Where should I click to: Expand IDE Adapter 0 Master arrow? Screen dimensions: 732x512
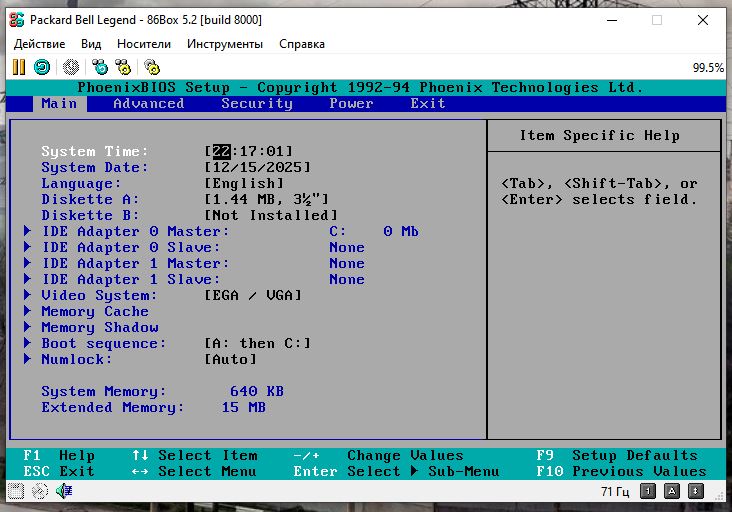28,231
